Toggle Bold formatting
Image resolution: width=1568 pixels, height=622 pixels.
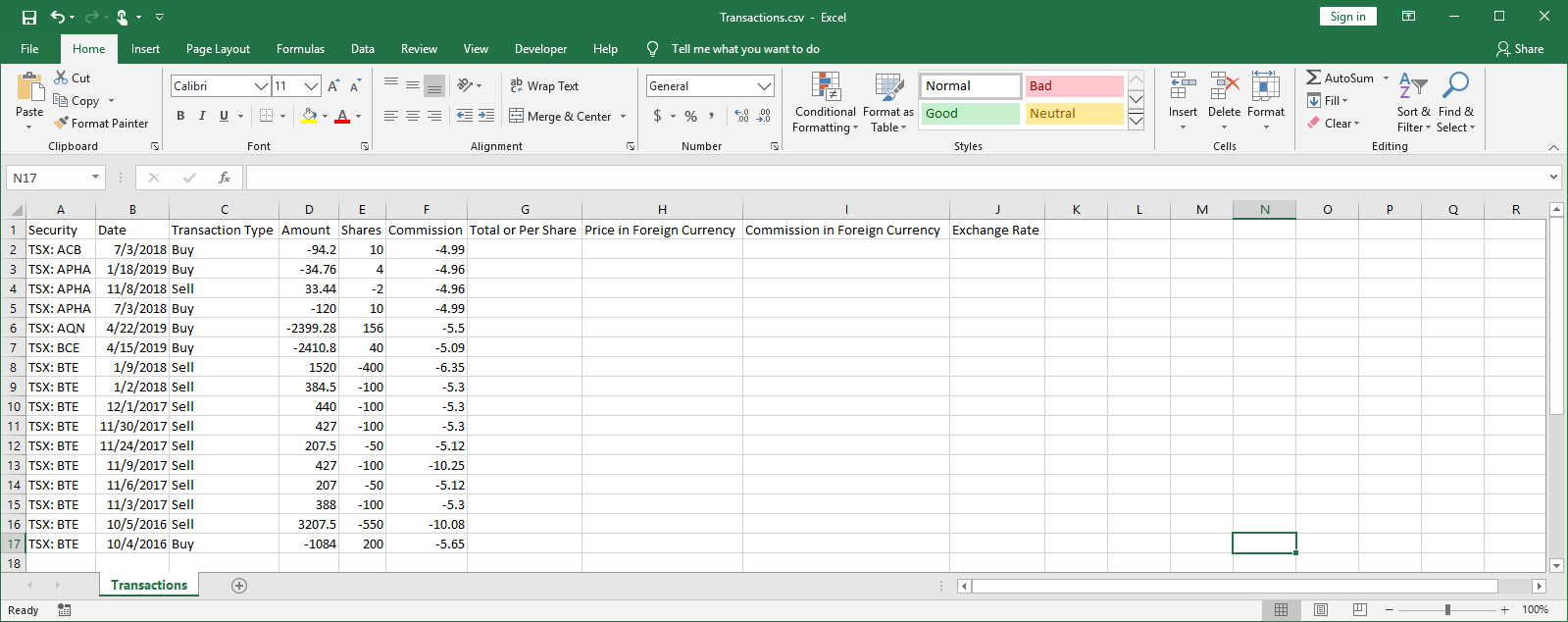(x=180, y=116)
